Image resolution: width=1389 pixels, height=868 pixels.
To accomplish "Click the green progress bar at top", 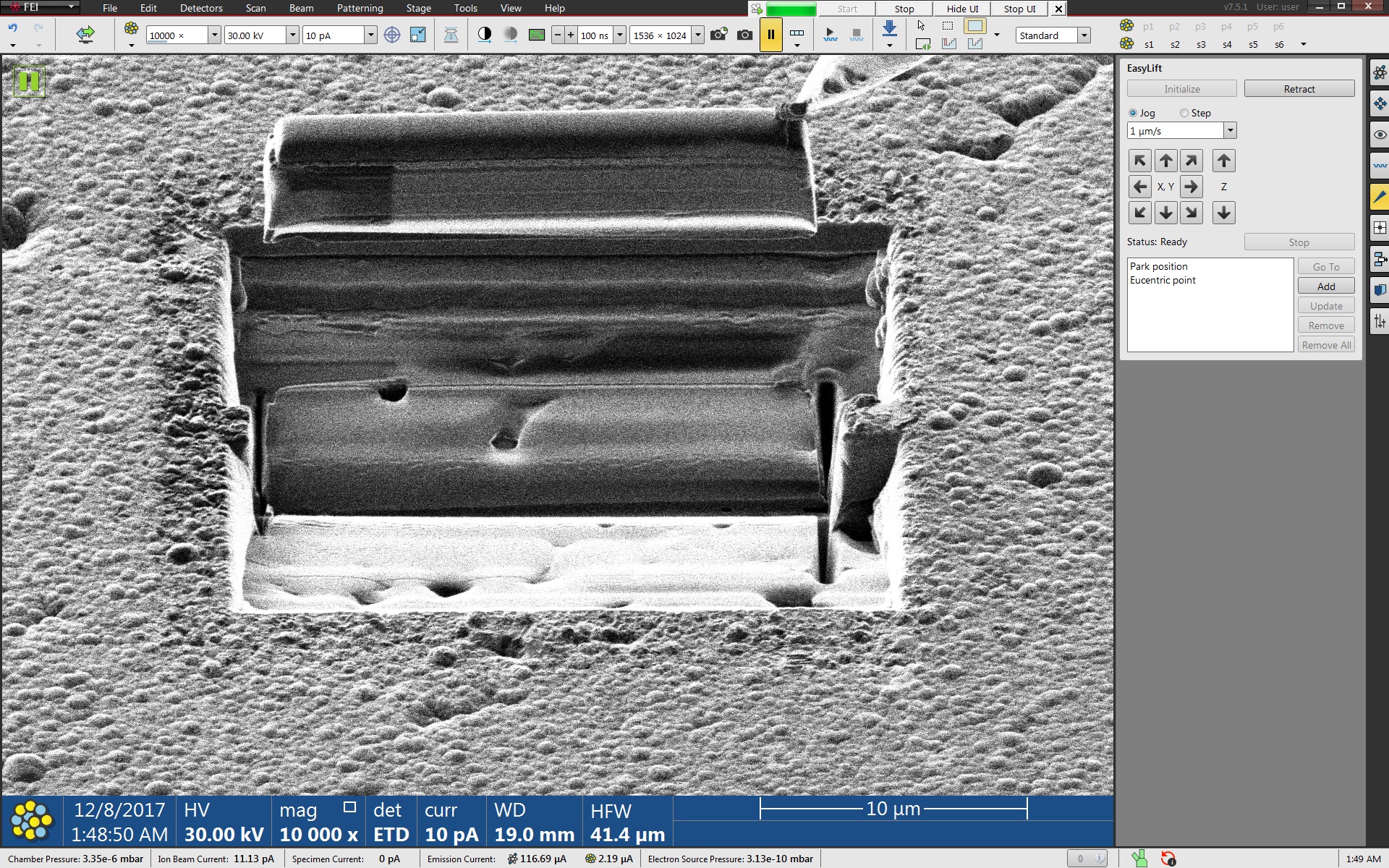I will pyautogui.click(x=791, y=9).
